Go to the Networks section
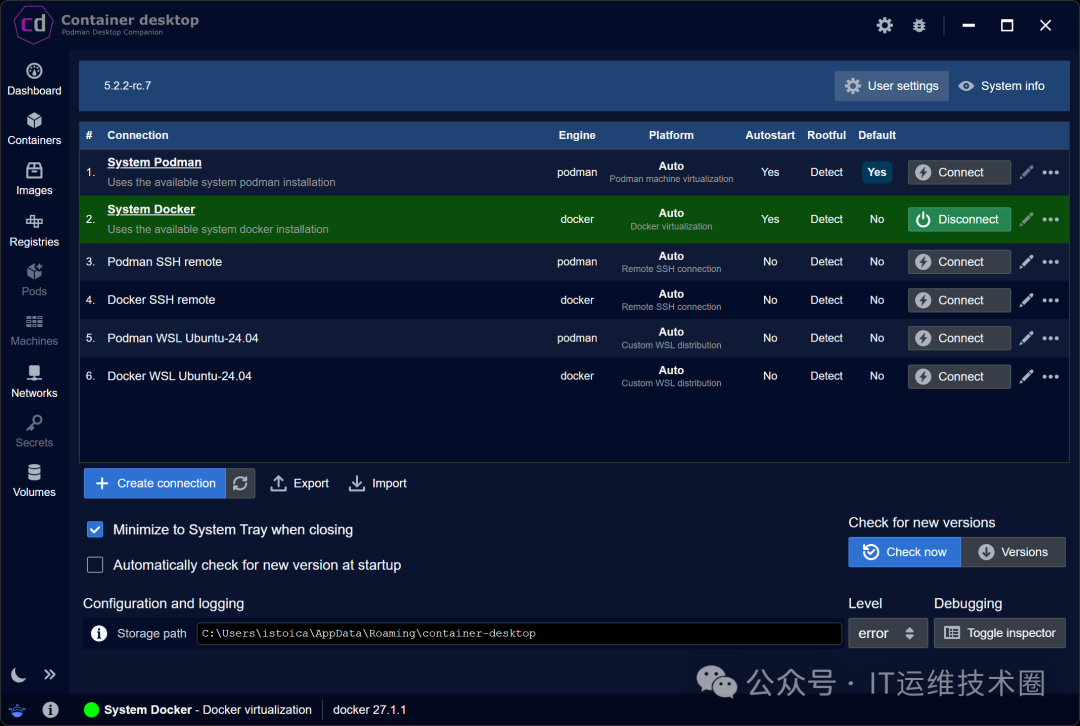 pos(34,382)
